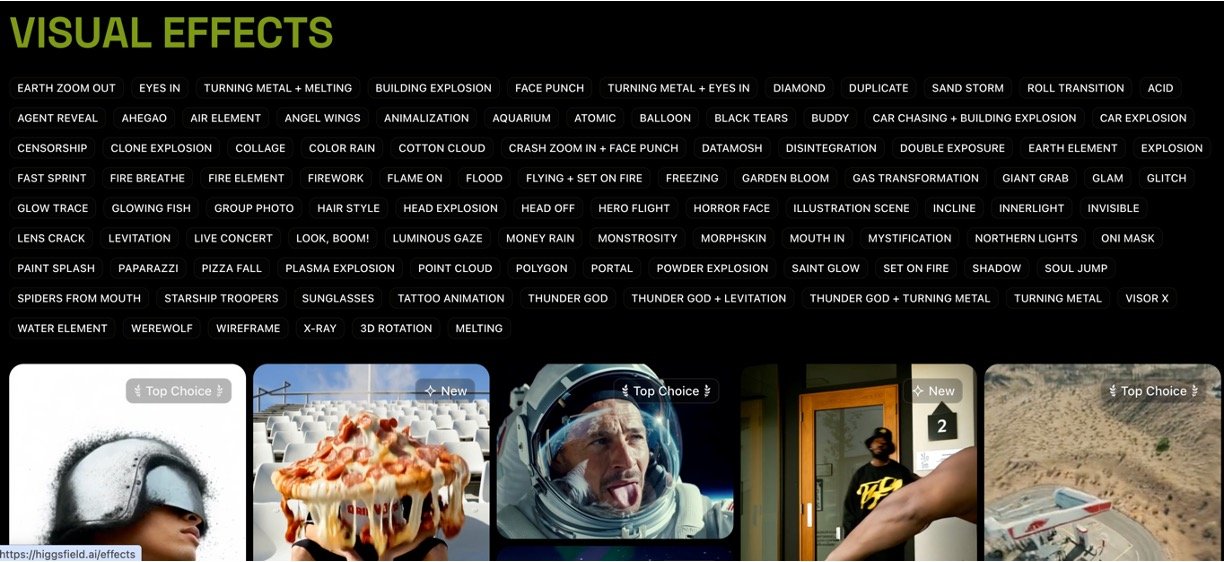The image size is (1224, 562).
Task: Pick the LENS CRACK effect
Action: pos(52,238)
